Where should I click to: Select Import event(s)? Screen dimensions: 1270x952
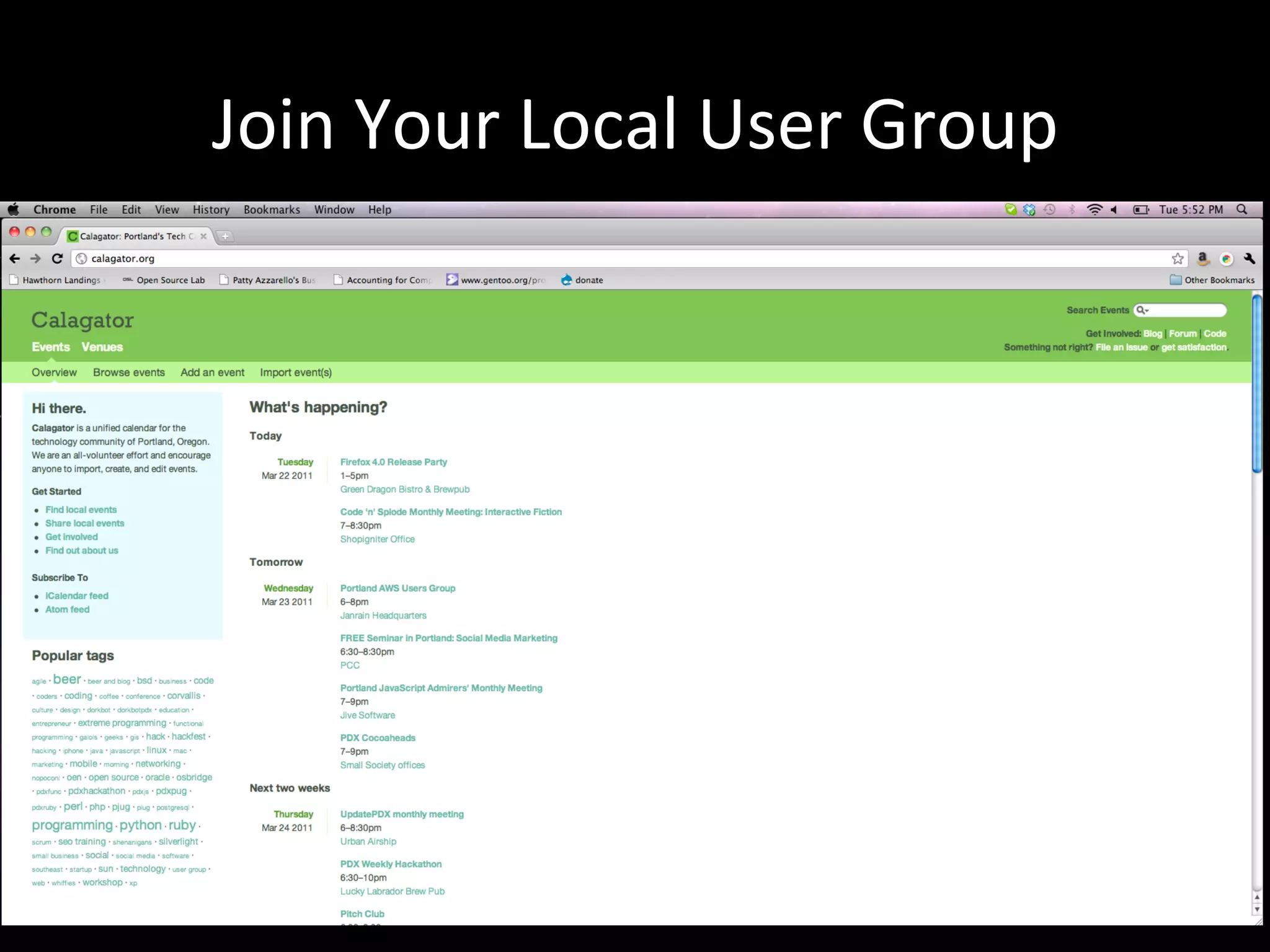click(x=296, y=372)
